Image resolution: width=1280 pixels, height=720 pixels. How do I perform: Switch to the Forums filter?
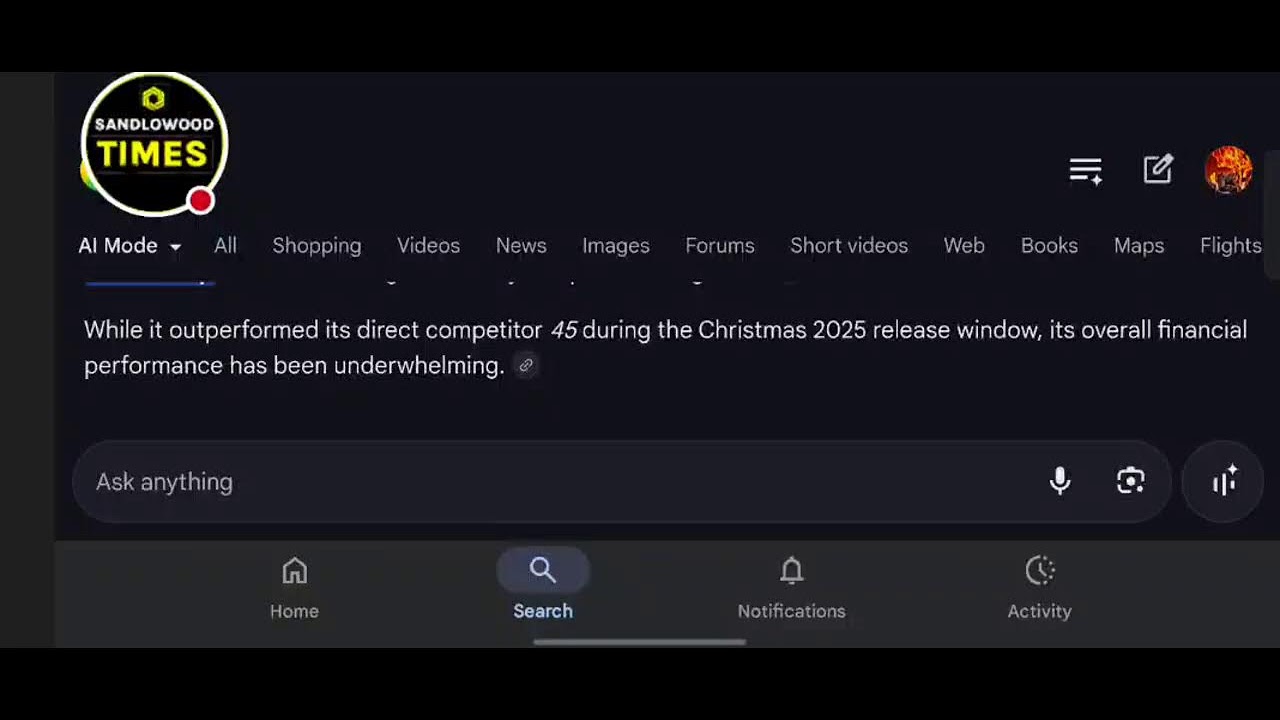point(720,246)
